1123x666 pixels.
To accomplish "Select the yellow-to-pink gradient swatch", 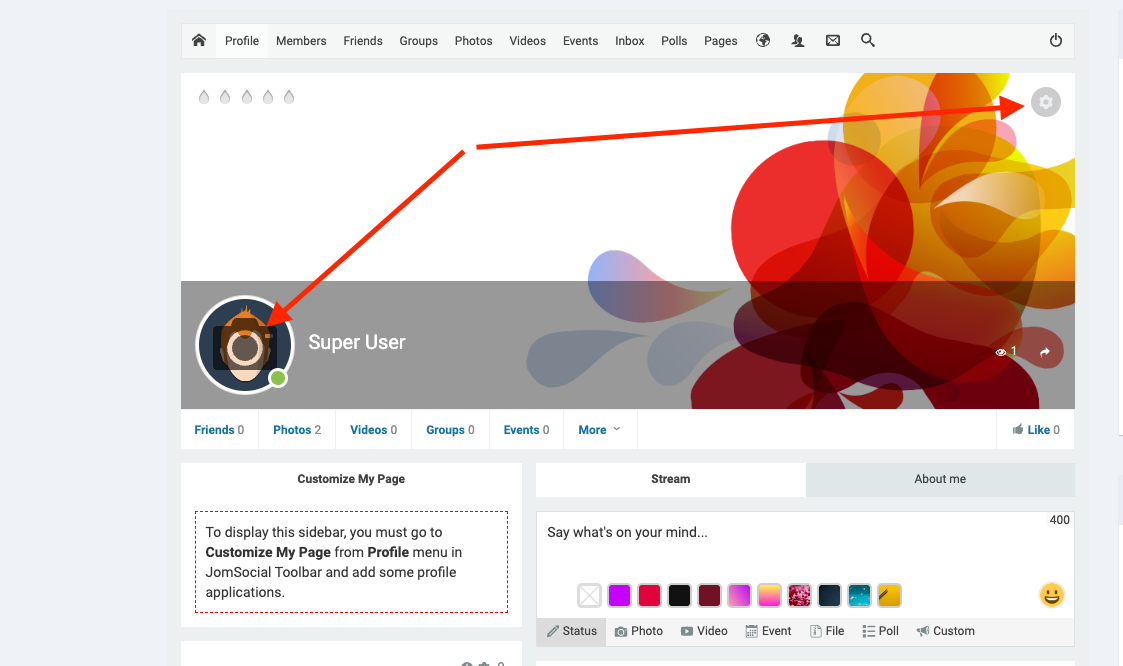I will [x=769, y=595].
